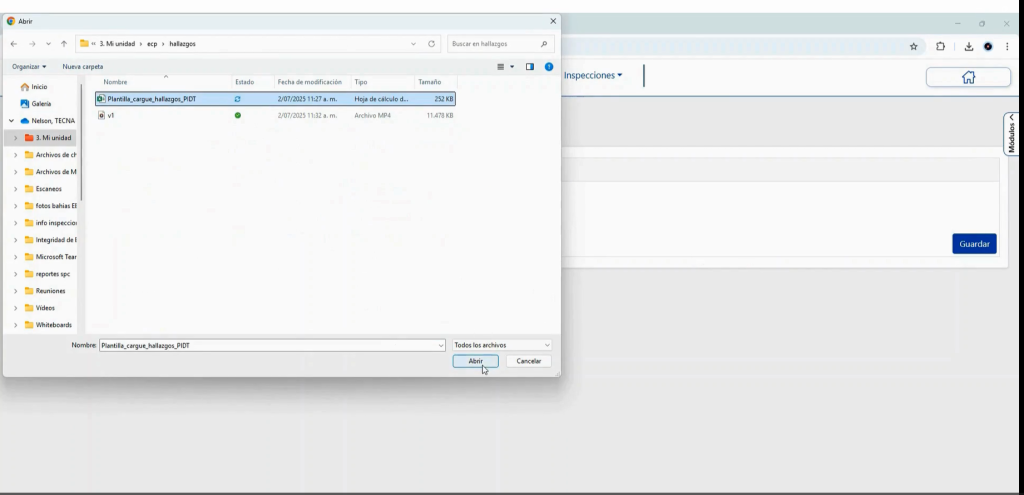Screen dimensions: 1024x495
Task: Click the Refresh icon beside the address path
Action: tap(431, 44)
